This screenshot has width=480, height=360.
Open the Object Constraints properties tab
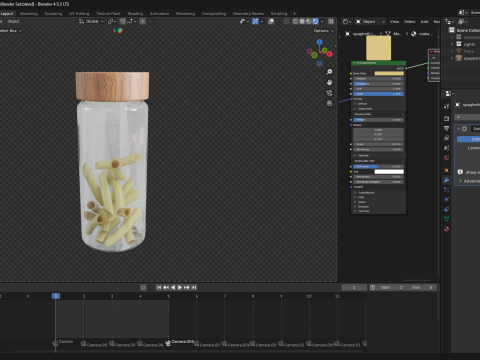[x=447, y=209]
